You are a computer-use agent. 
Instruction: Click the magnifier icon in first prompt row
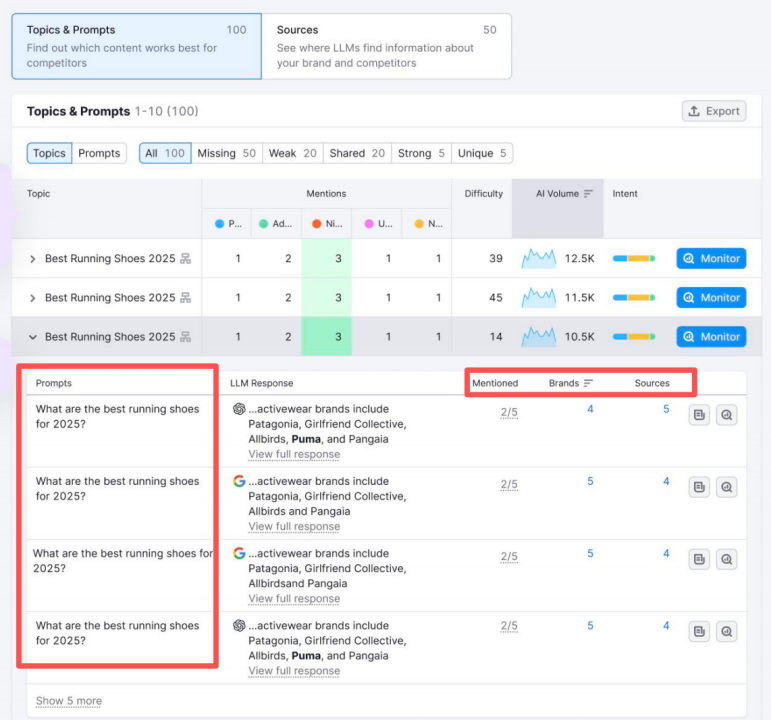[x=727, y=415]
